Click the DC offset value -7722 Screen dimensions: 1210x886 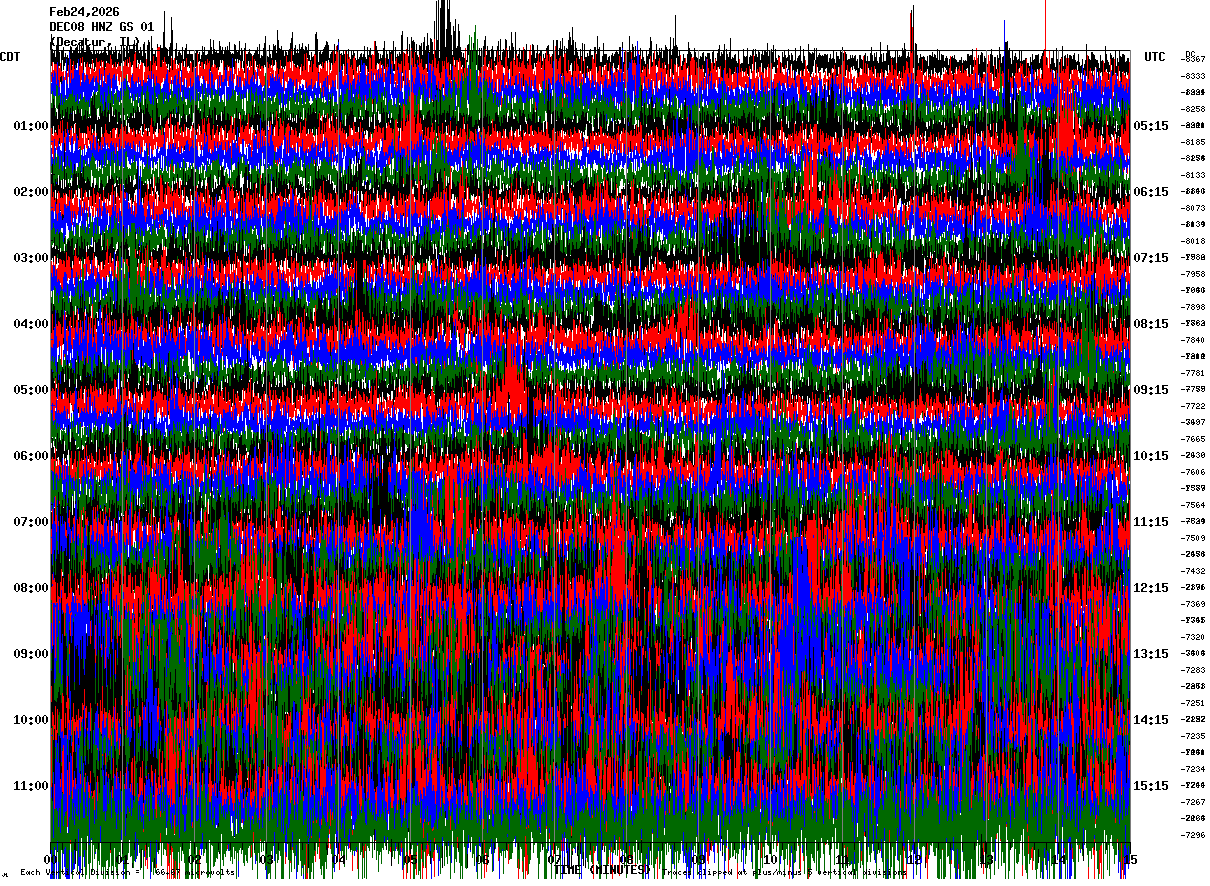point(1194,406)
